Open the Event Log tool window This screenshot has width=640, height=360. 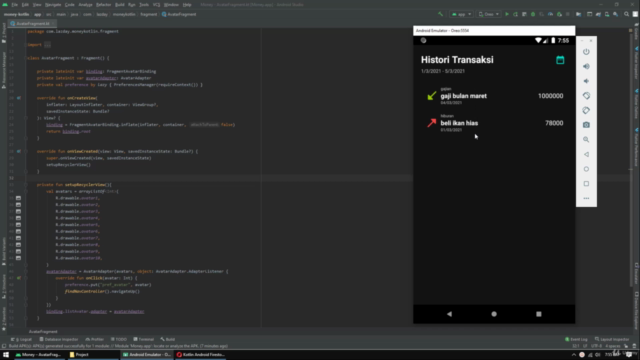coord(576,339)
